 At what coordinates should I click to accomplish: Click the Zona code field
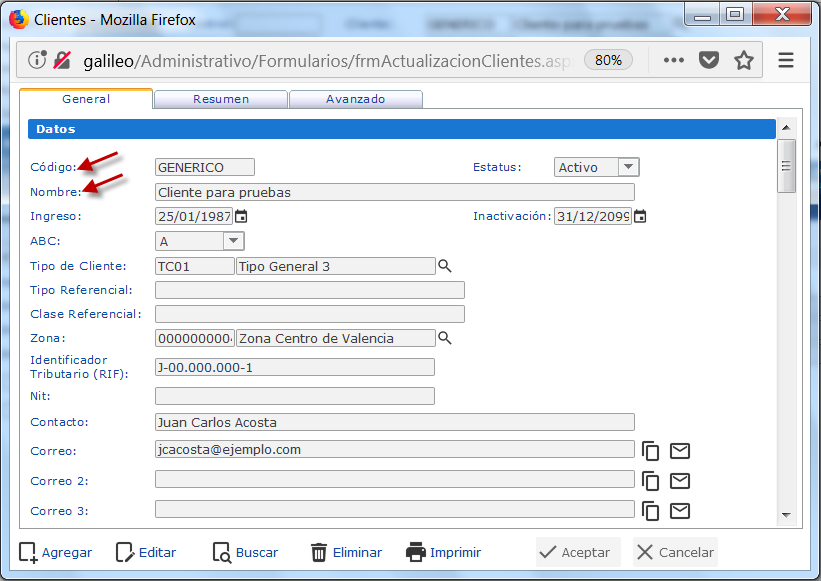194,338
